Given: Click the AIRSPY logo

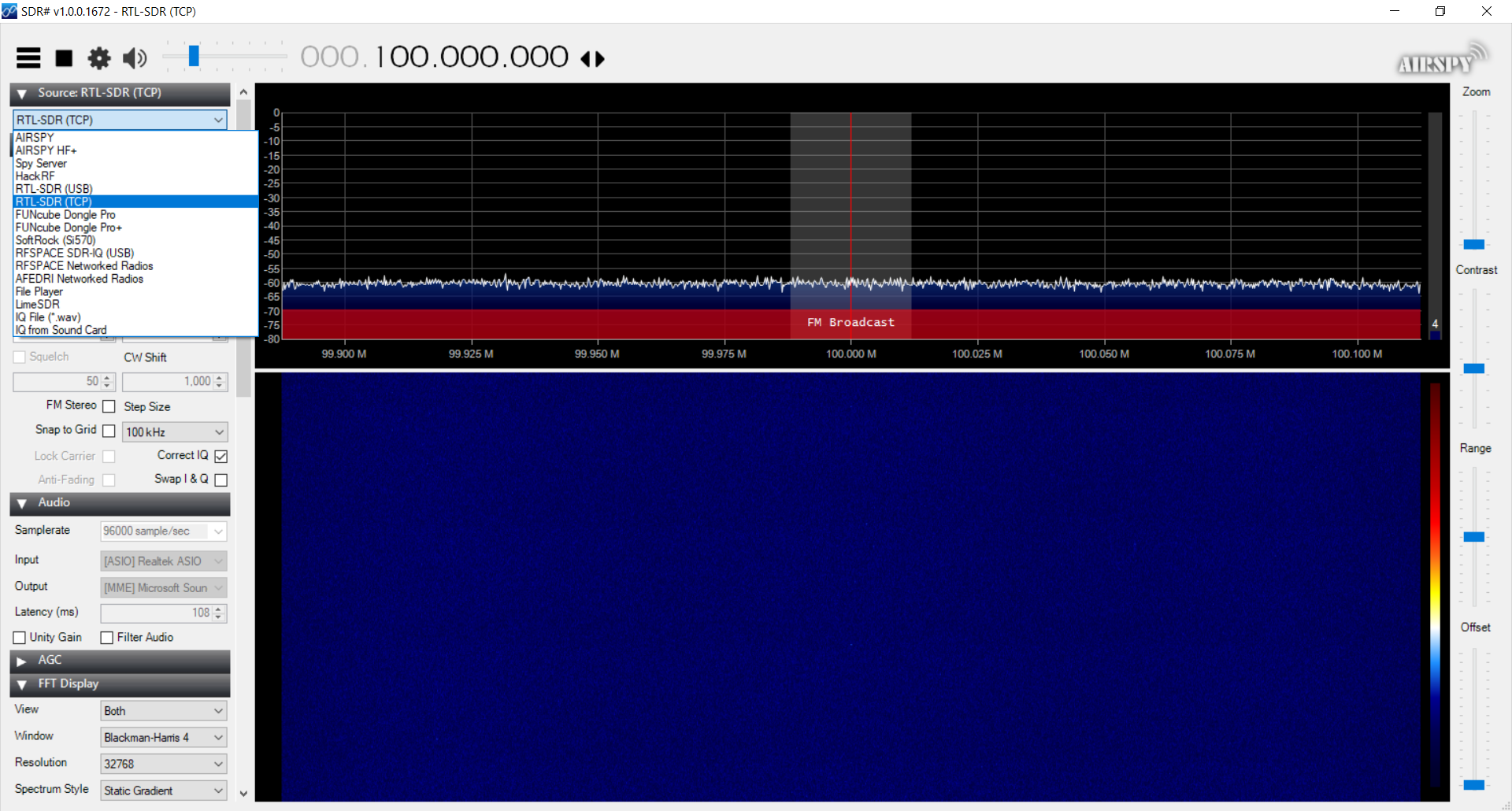Looking at the screenshot, I should 1441,59.
